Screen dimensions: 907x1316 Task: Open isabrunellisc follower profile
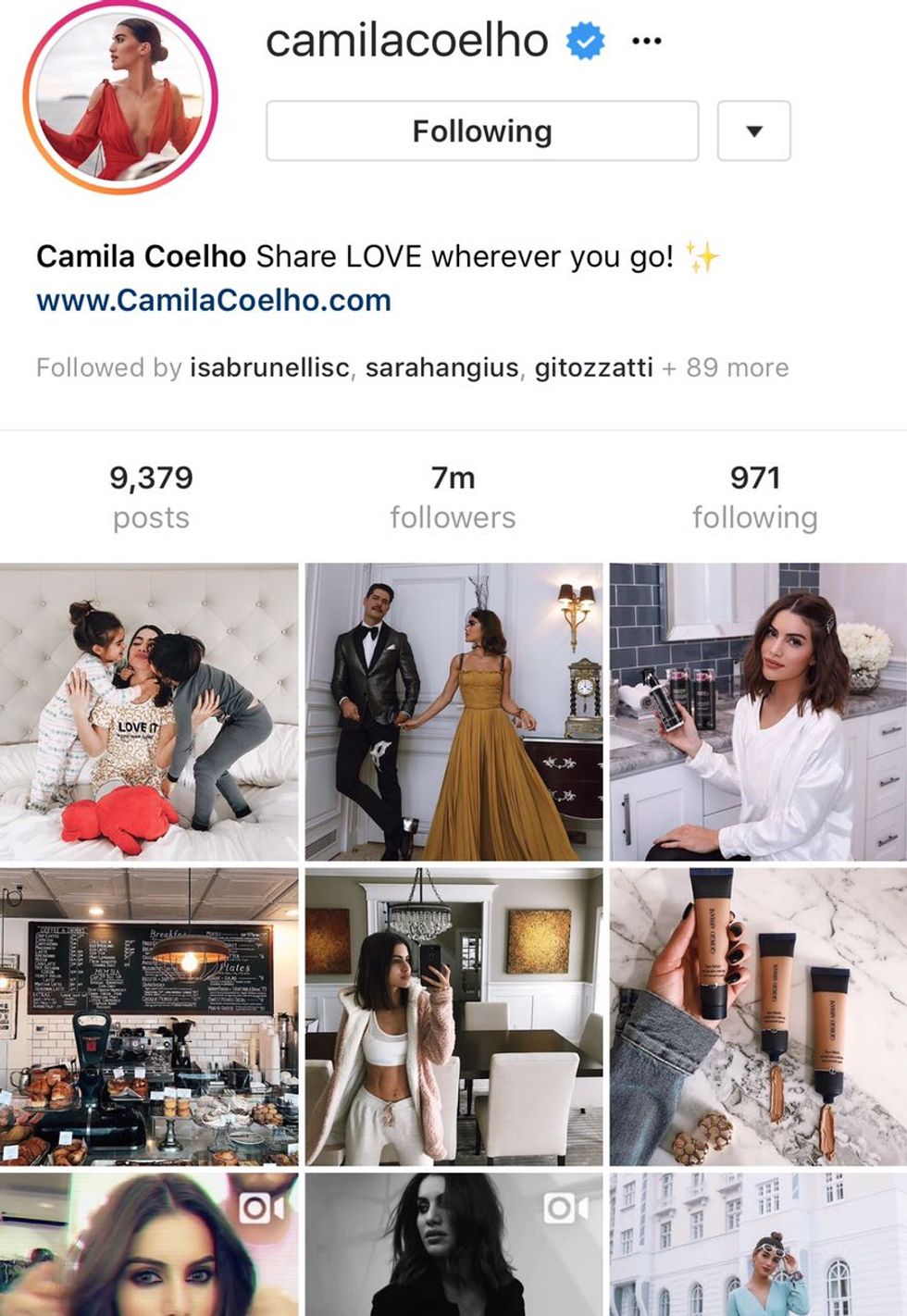coord(269,367)
